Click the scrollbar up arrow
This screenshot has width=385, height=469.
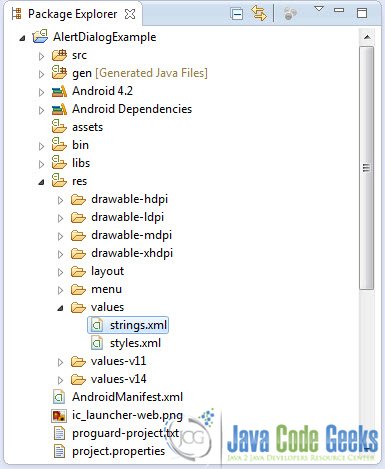point(367,37)
